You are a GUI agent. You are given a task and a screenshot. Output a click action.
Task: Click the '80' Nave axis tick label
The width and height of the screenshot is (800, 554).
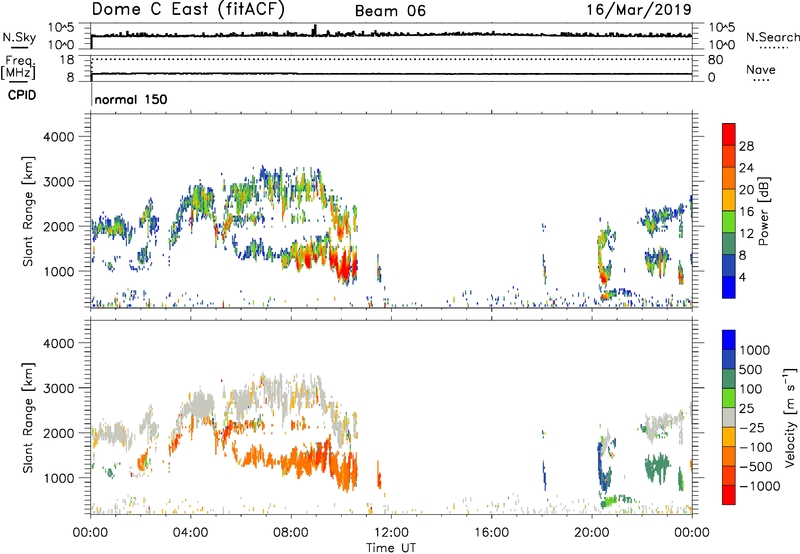tap(716, 60)
